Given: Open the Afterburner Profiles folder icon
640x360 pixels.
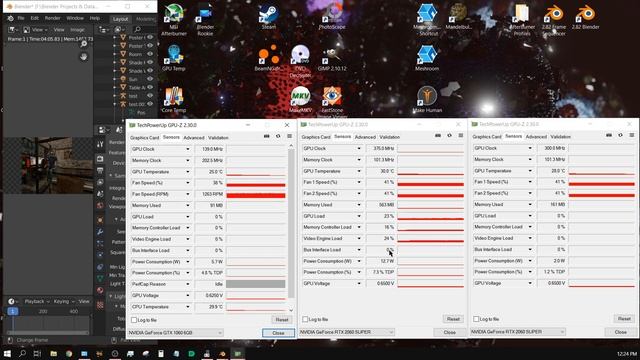Looking at the screenshot, I should coord(522,19).
